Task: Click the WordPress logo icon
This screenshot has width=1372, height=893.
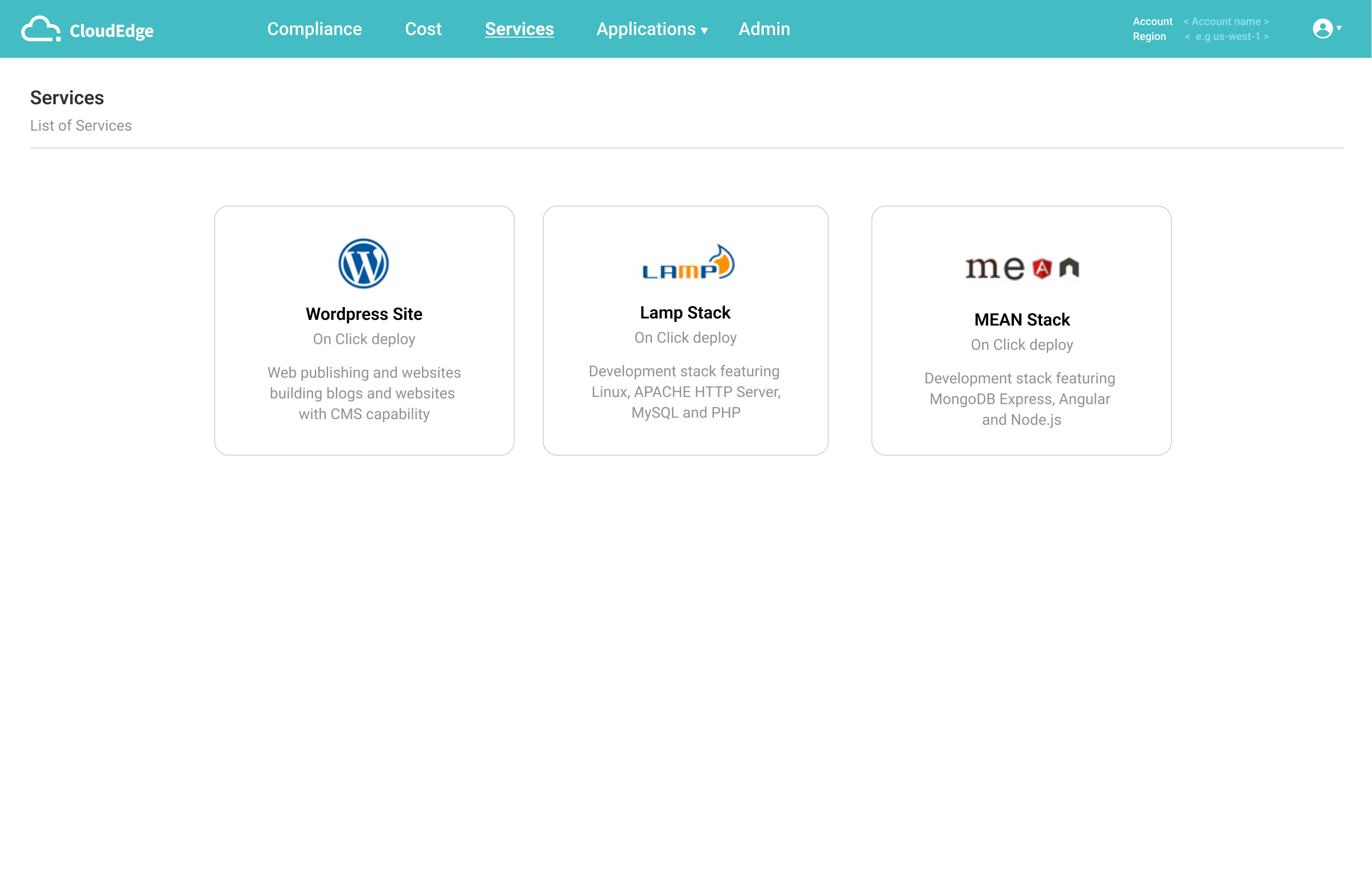Action: (364, 263)
